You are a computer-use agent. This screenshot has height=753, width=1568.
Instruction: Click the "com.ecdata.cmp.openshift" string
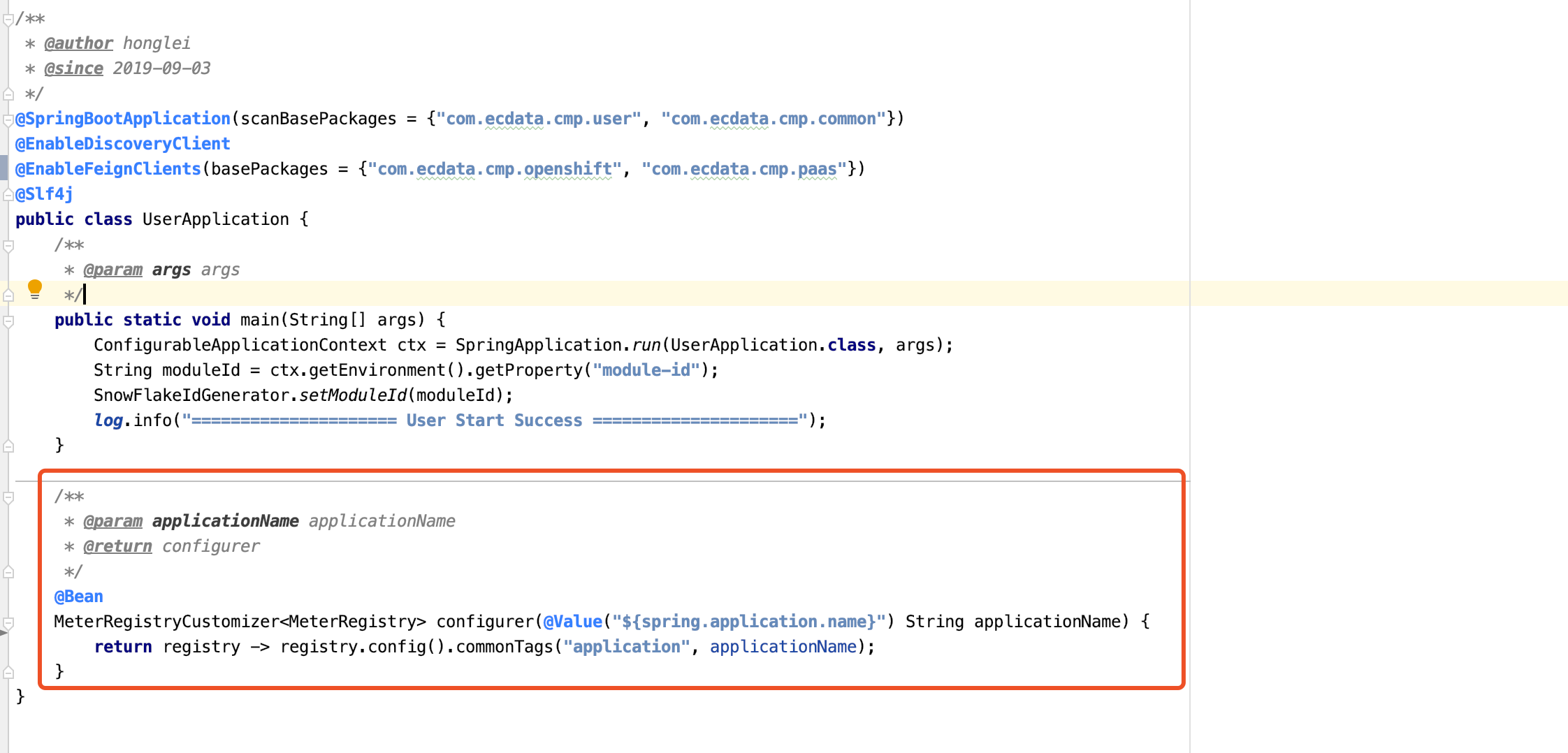coord(495,169)
